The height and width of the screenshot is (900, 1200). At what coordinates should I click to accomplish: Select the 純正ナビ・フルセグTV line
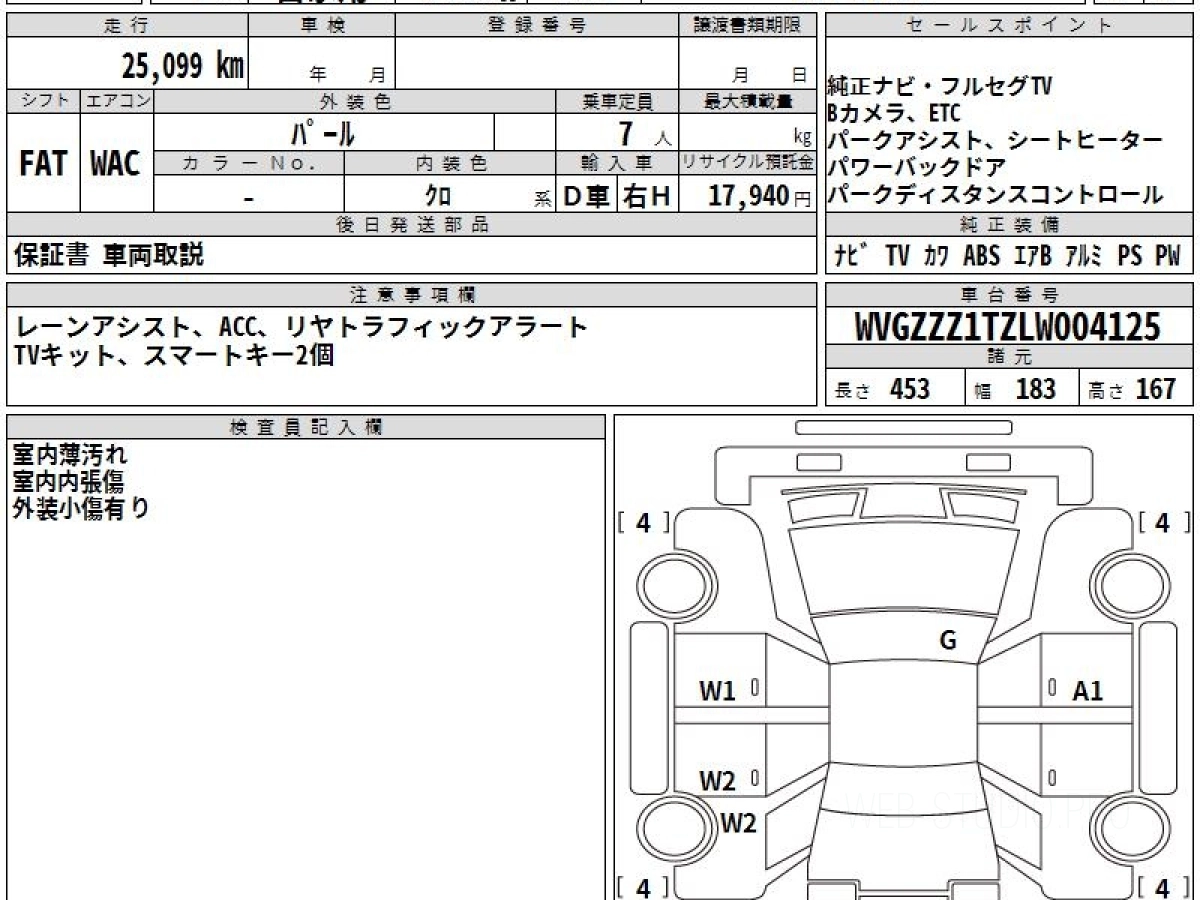pyautogui.click(x=940, y=87)
